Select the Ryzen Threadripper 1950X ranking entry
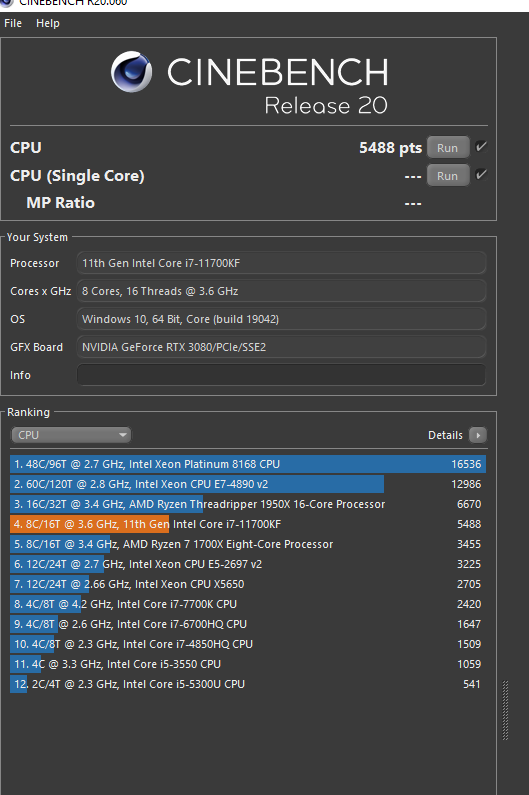 [248, 504]
